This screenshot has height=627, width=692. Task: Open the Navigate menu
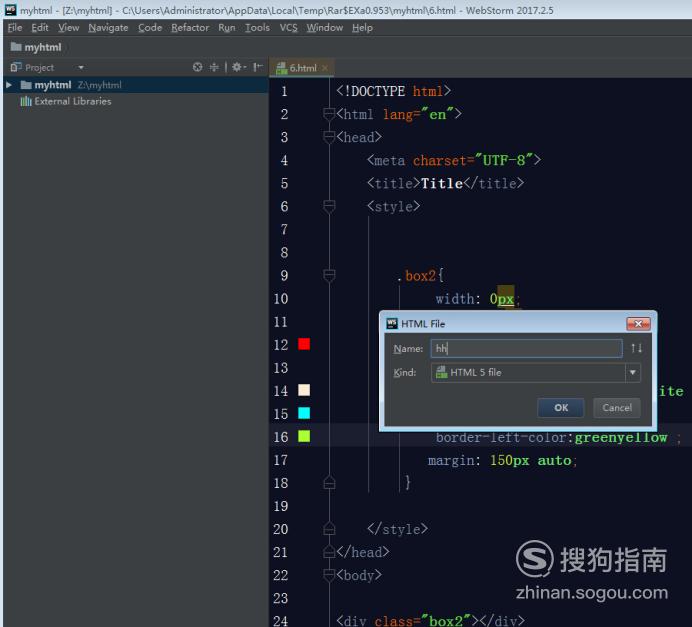108,28
